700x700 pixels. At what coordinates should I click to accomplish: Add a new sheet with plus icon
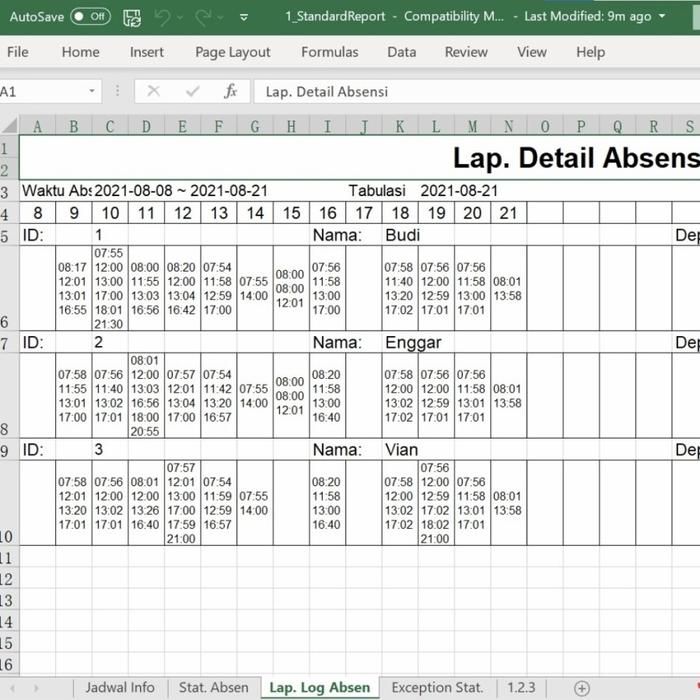(x=581, y=688)
